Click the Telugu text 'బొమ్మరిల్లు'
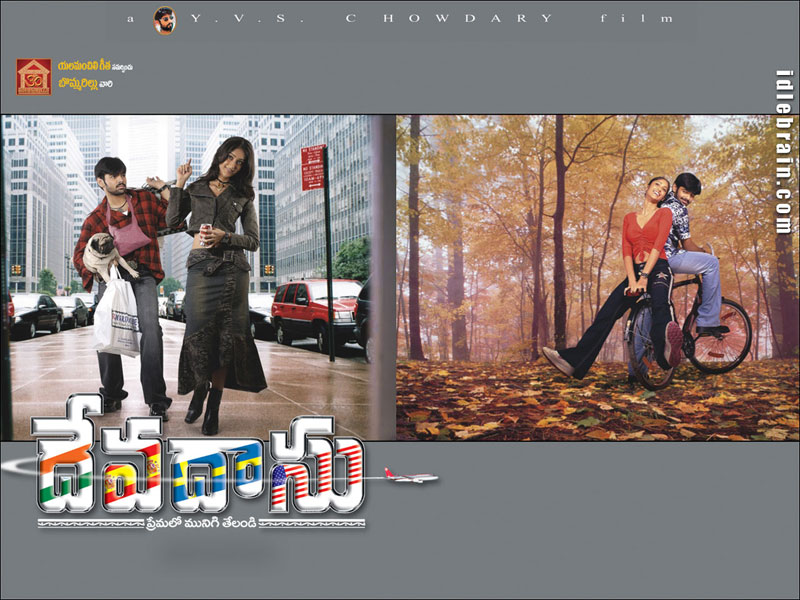This screenshot has width=800, height=600. [78, 84]
